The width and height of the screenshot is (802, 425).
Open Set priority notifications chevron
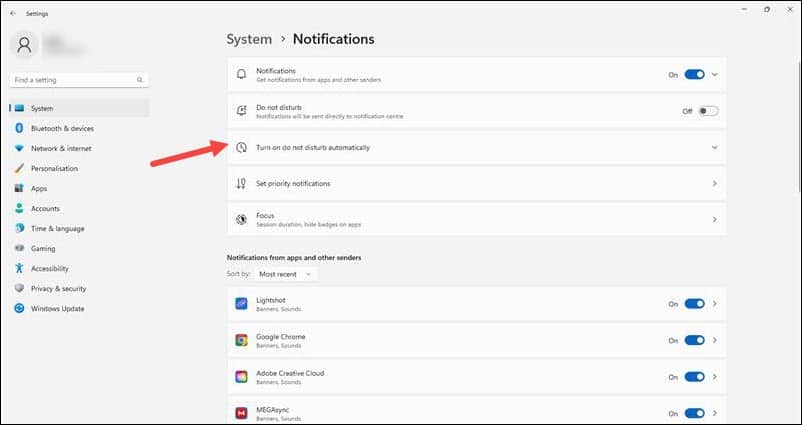tap(715, 184)
